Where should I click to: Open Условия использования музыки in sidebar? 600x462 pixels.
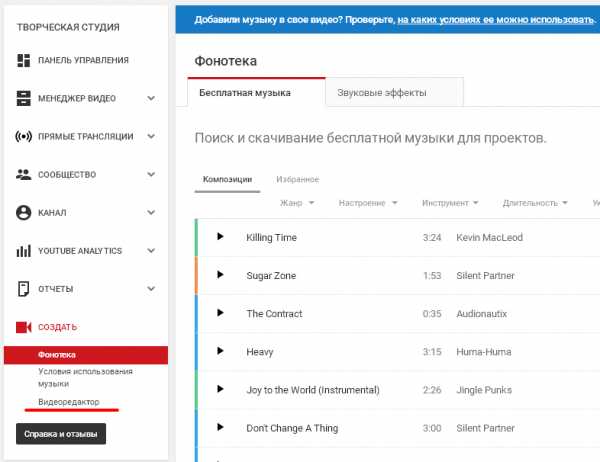pos(85,377)
